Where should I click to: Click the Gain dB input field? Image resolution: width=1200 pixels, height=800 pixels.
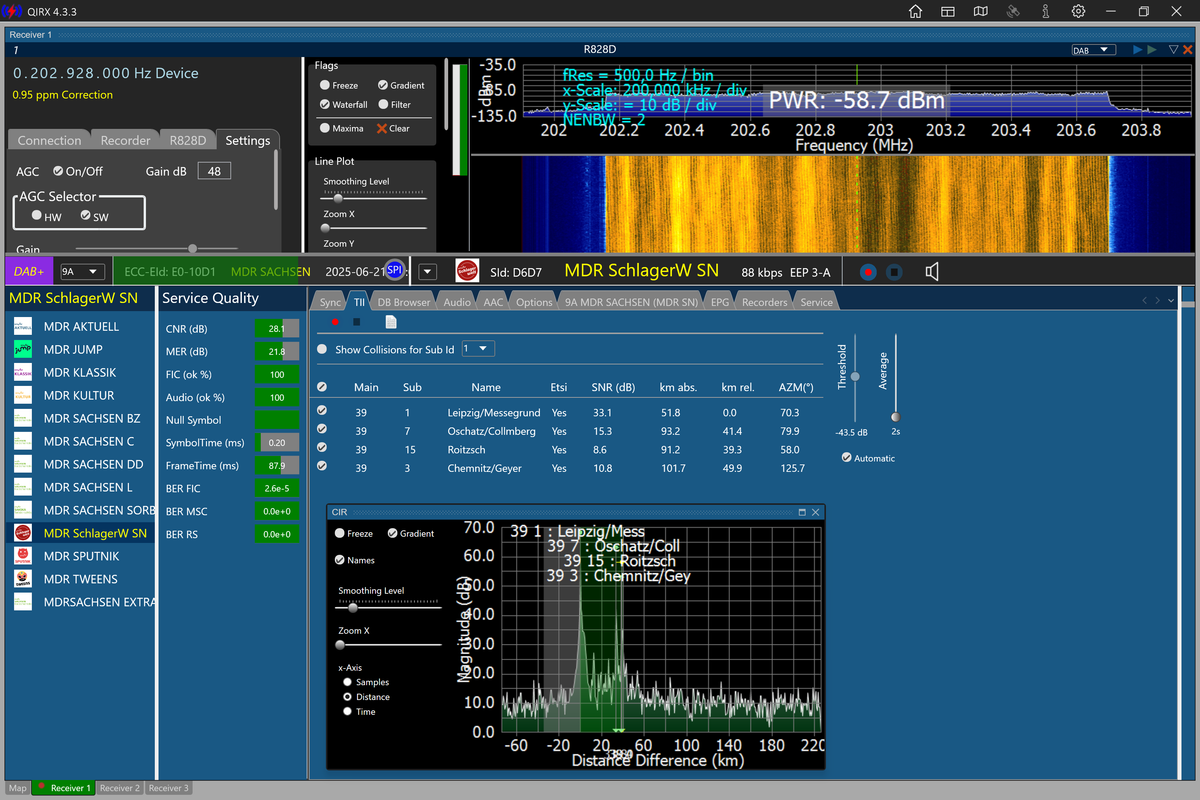(x=214, y=171)
